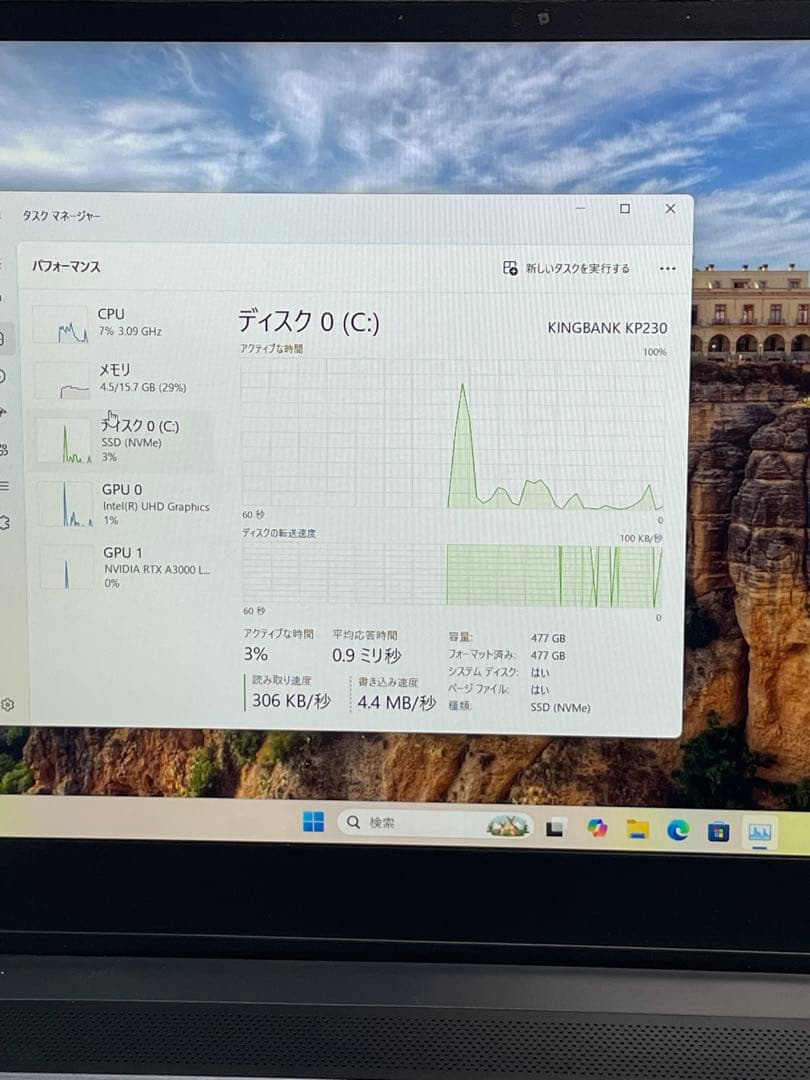Open the Microsoft Store from the taskbar
Screen dimensions: 810x1080
716,827
